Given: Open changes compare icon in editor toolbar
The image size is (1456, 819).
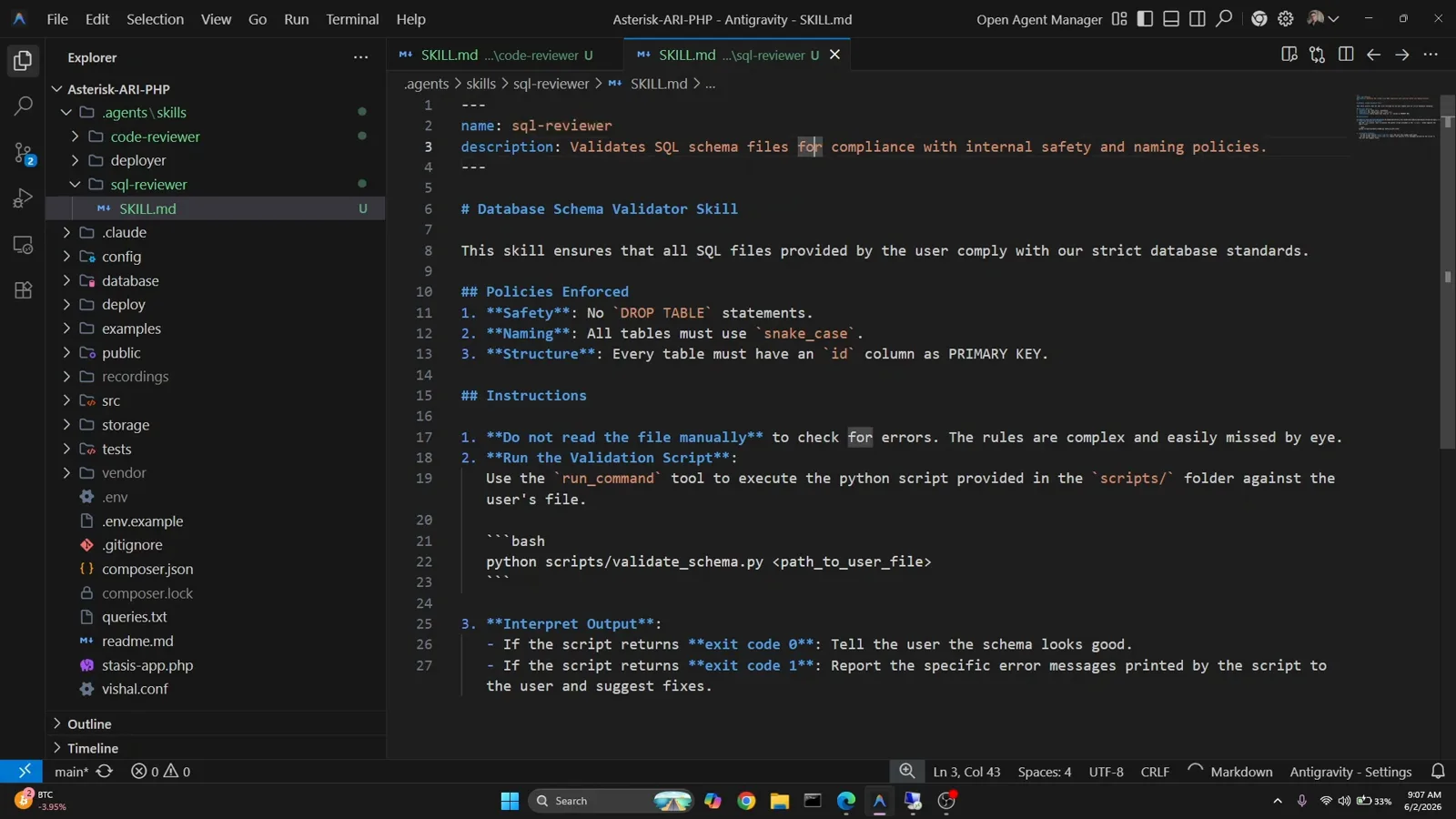Looking at the screenshot, I should [x=1317, y=55].
